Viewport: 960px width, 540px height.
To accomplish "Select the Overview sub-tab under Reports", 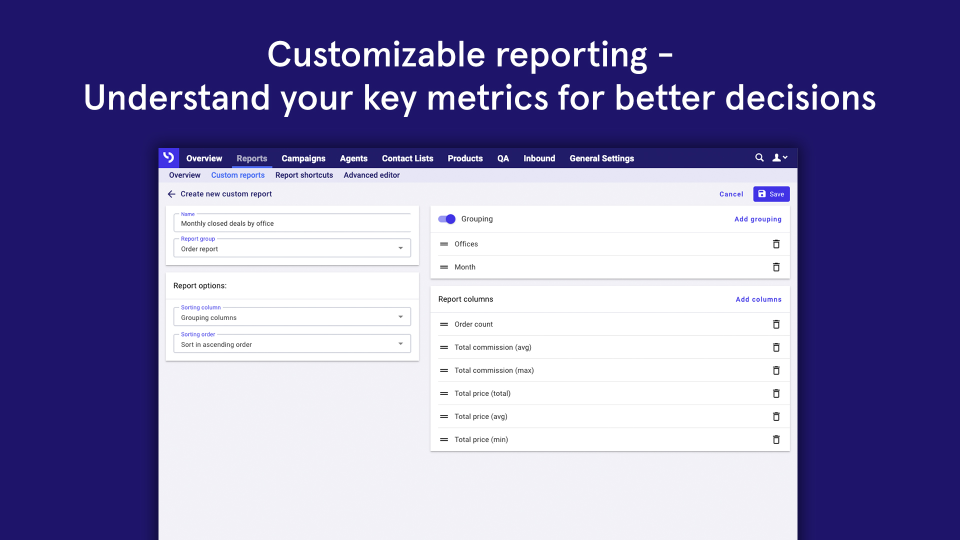I will (184, 175).
